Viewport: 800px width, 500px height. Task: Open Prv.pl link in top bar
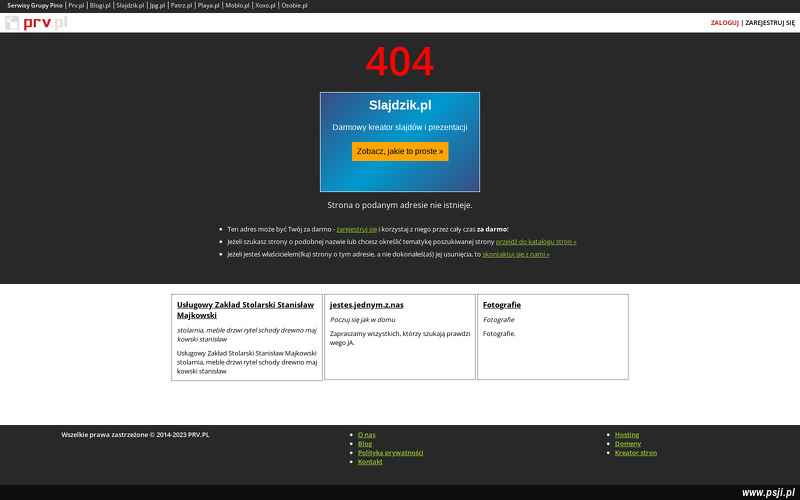(76, 6)
